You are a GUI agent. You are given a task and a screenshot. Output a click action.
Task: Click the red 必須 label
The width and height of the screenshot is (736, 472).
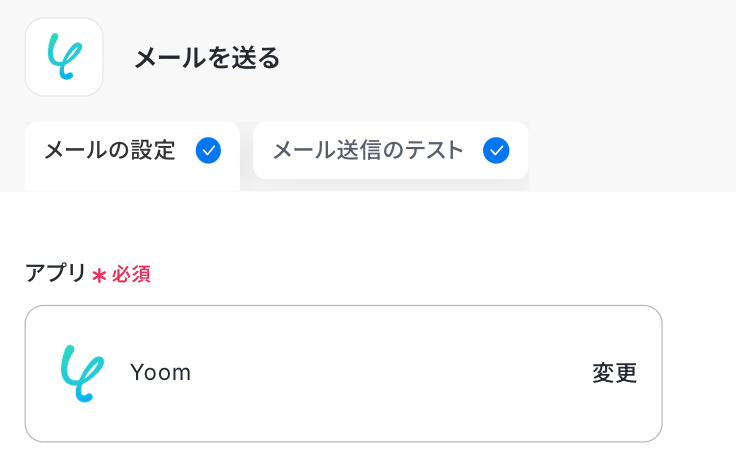131,274
